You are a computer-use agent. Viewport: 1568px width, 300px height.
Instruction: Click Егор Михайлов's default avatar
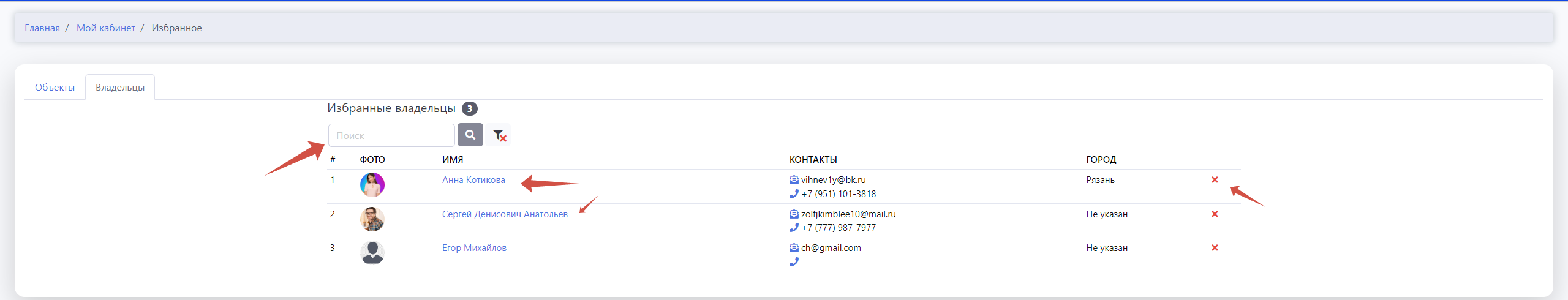(372, 252)
